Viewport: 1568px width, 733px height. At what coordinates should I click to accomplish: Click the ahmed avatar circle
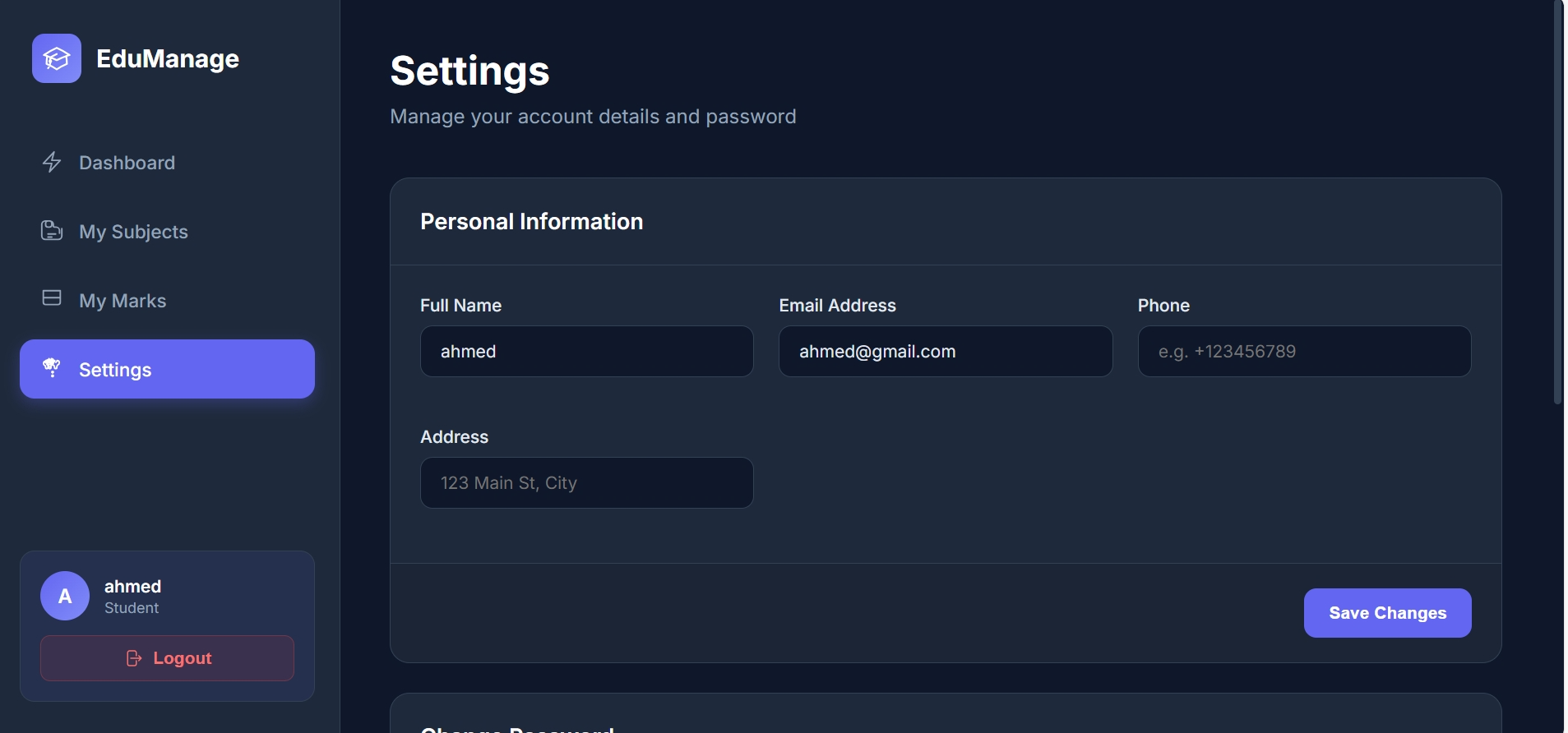pyautogui.click(x=65, y=596)
